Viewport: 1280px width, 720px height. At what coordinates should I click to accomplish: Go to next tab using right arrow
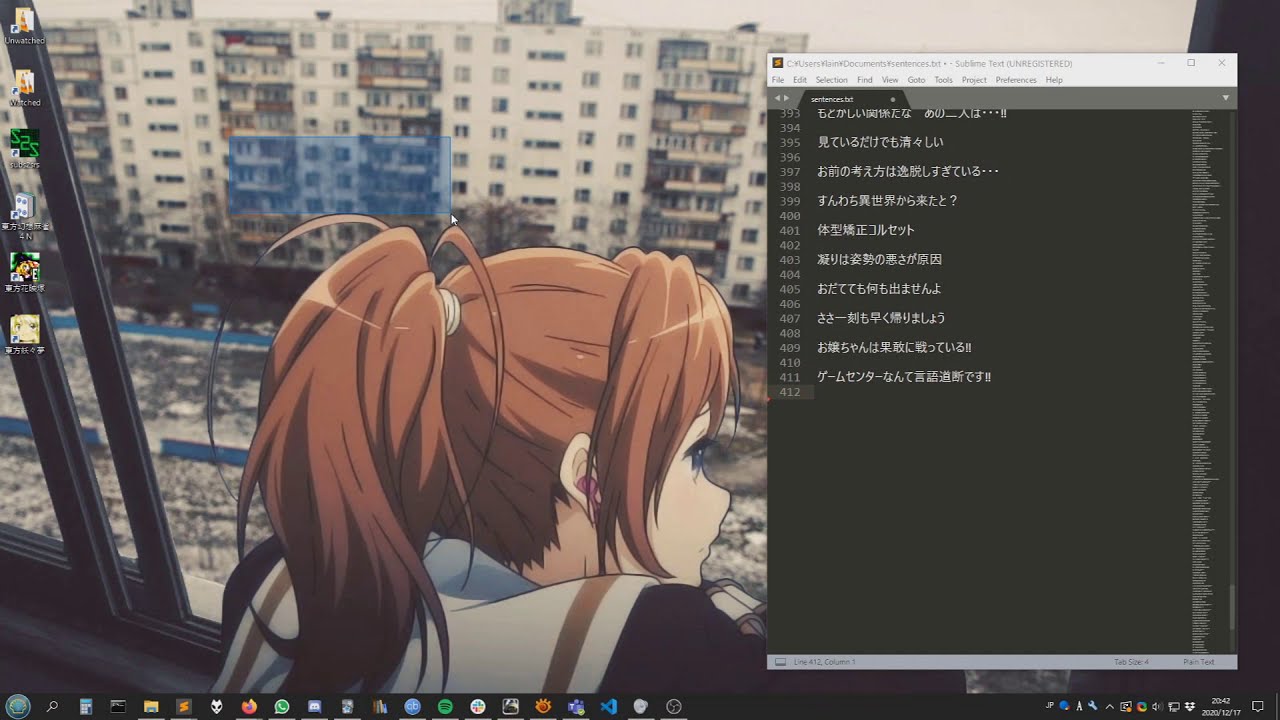pos(787,98)
